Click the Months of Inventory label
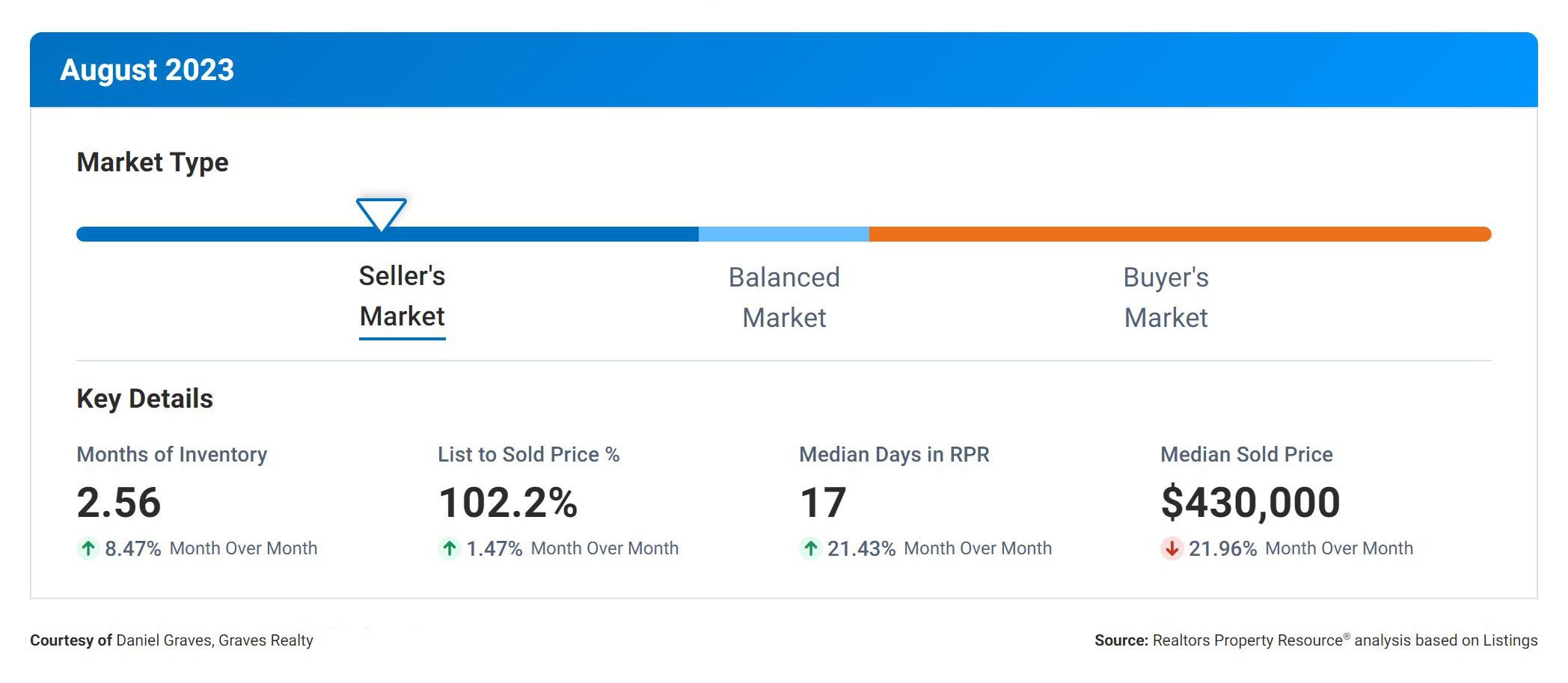This screenshot has height=683, width=1568. pos(172,455)
